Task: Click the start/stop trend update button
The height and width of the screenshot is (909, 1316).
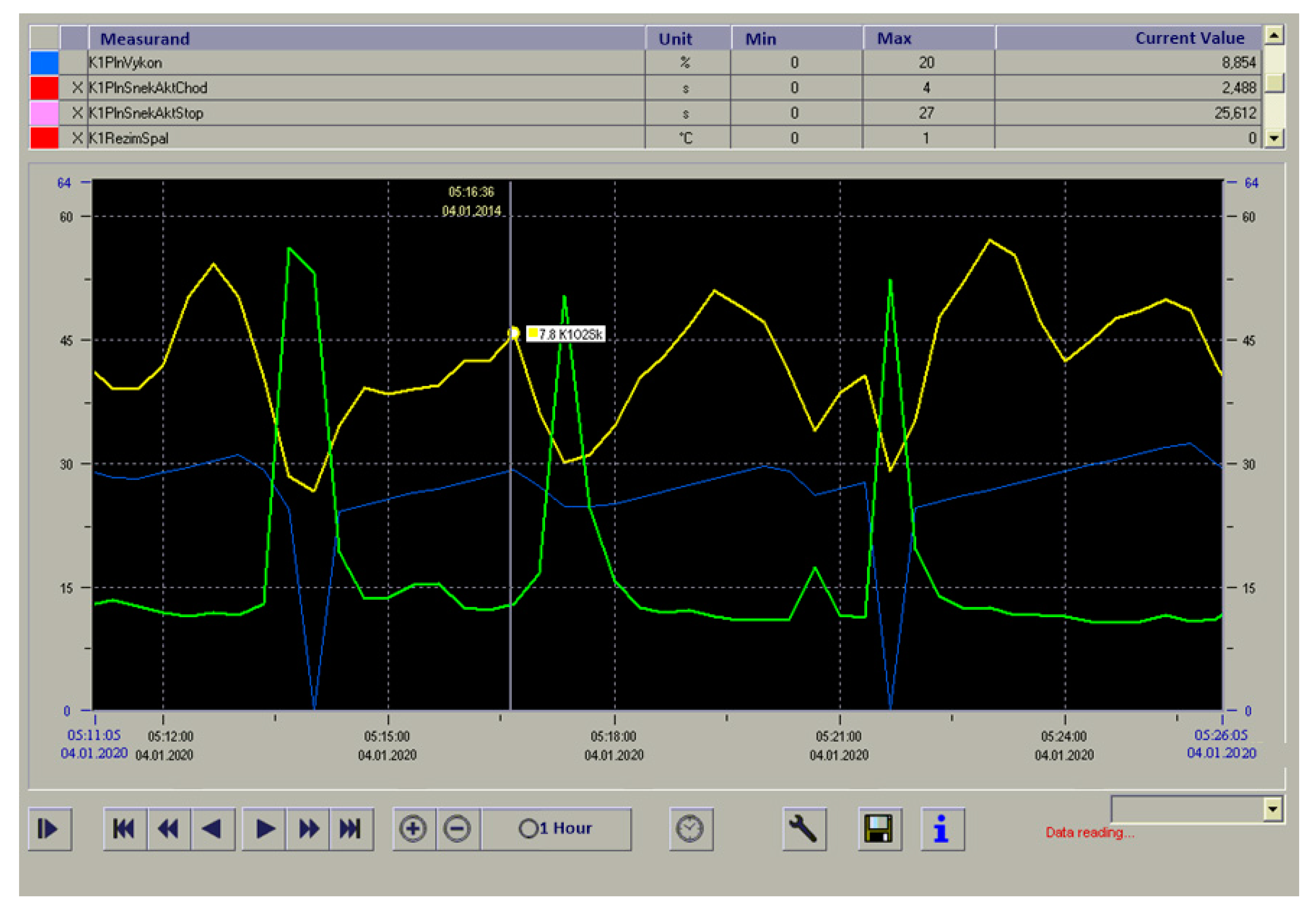Action: (50, 829)
